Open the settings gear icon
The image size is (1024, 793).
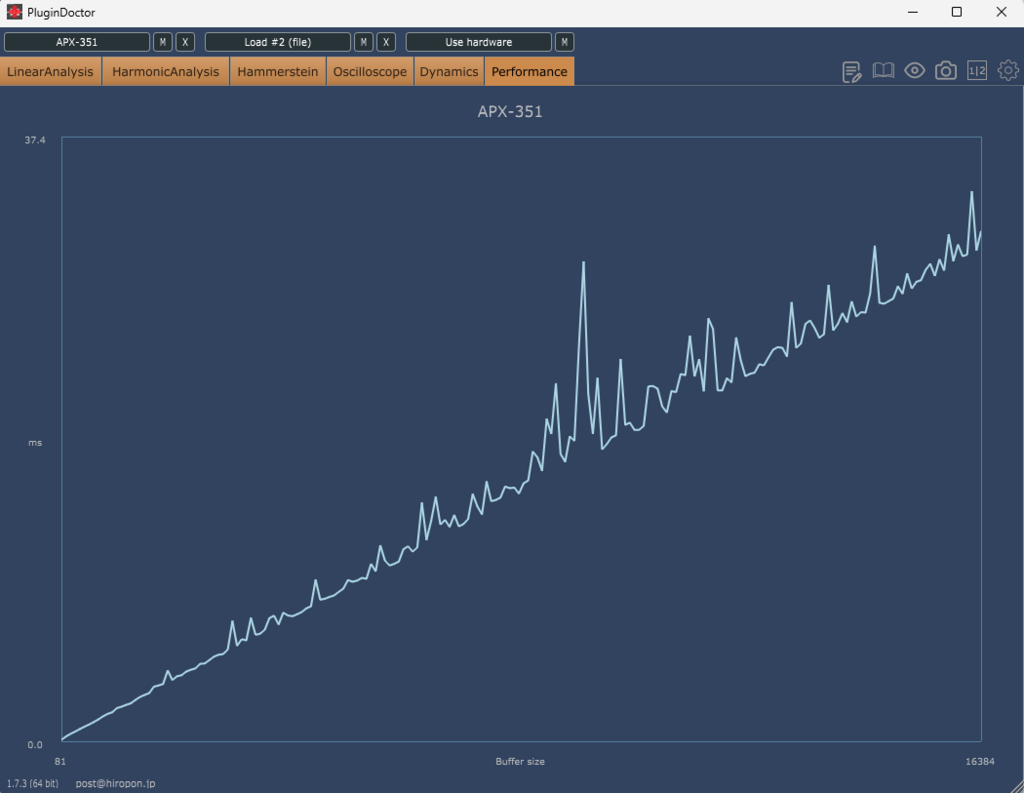pyautogui.click(x=1008, y=71)
